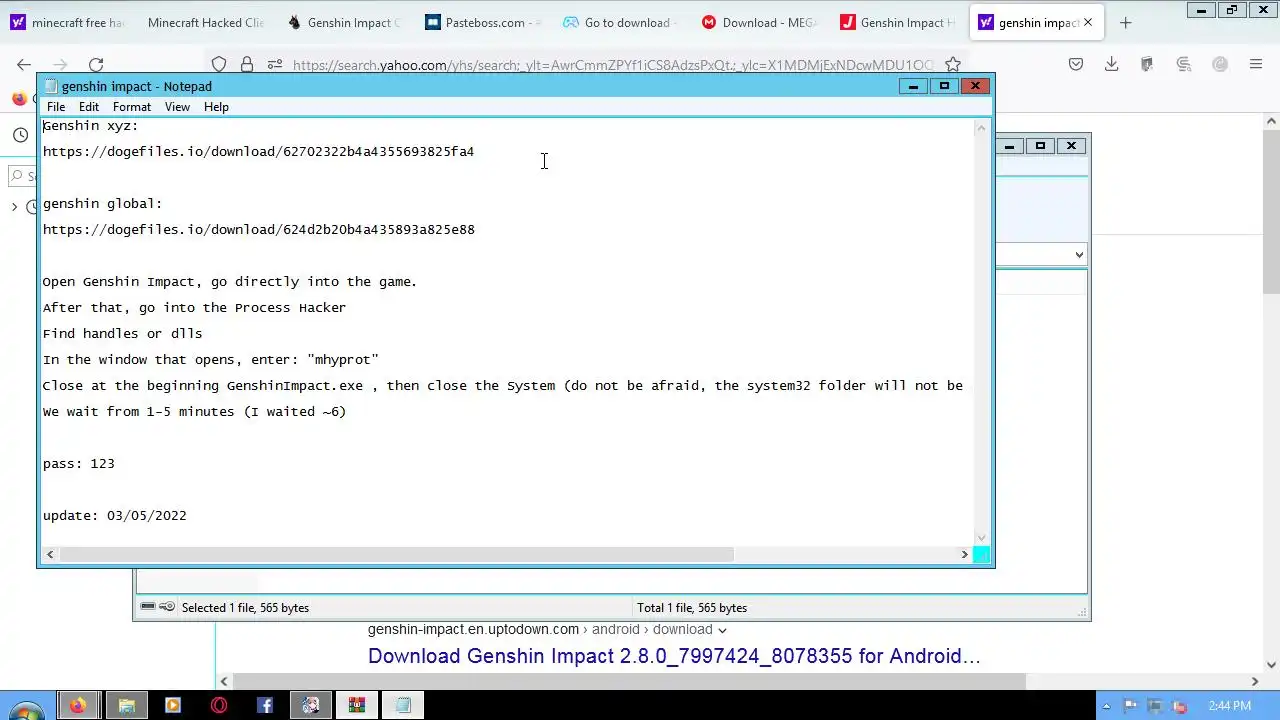The height and width of the screenshot is (720, 1280).
Task: Click 'Selected 1 file, 565 bytes' status text
Action: [245, 608]
